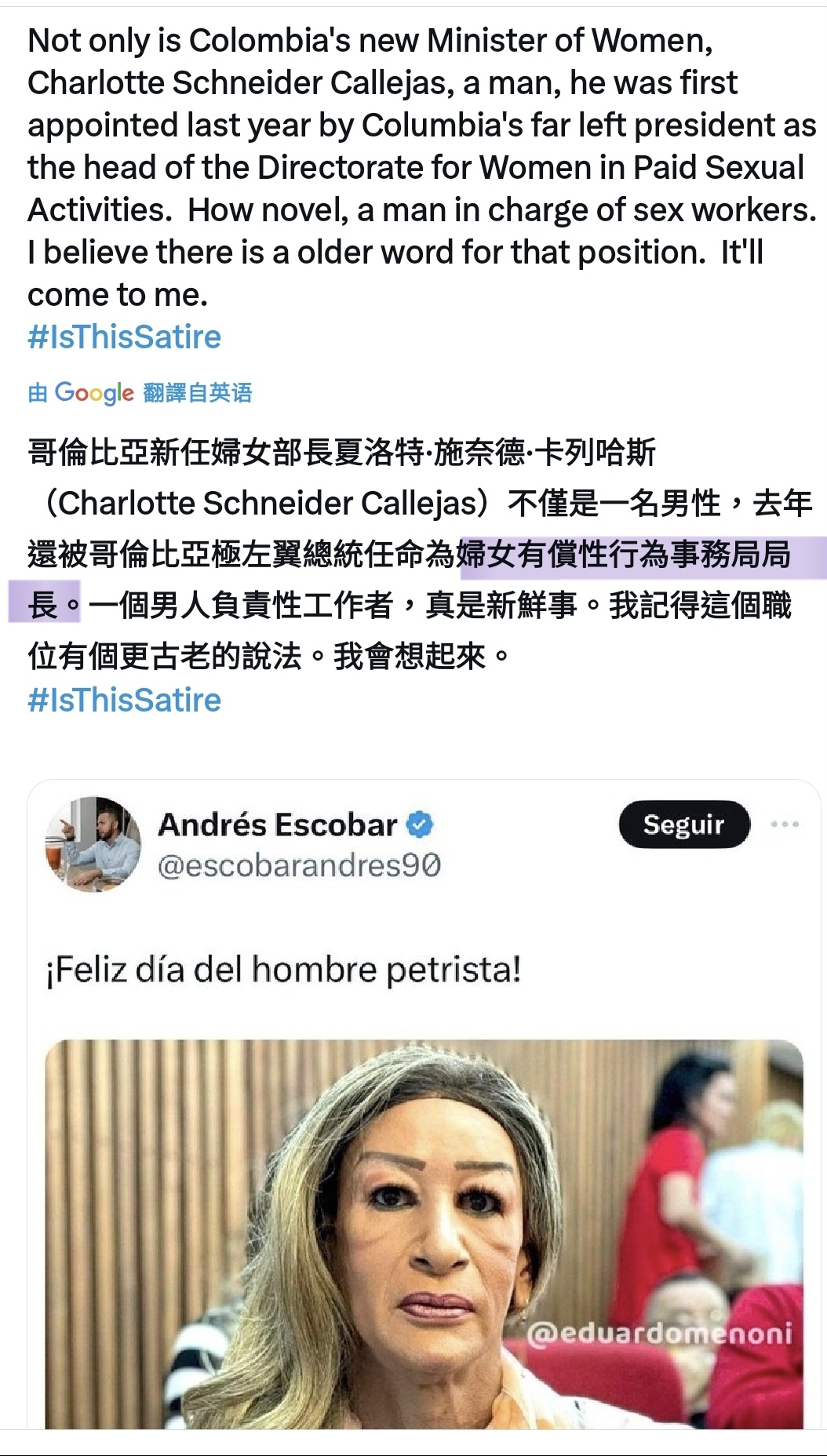Tap the Chinese translation line starting with 哥倫比亞新任

pyautogui.click(x=342, y=453)
